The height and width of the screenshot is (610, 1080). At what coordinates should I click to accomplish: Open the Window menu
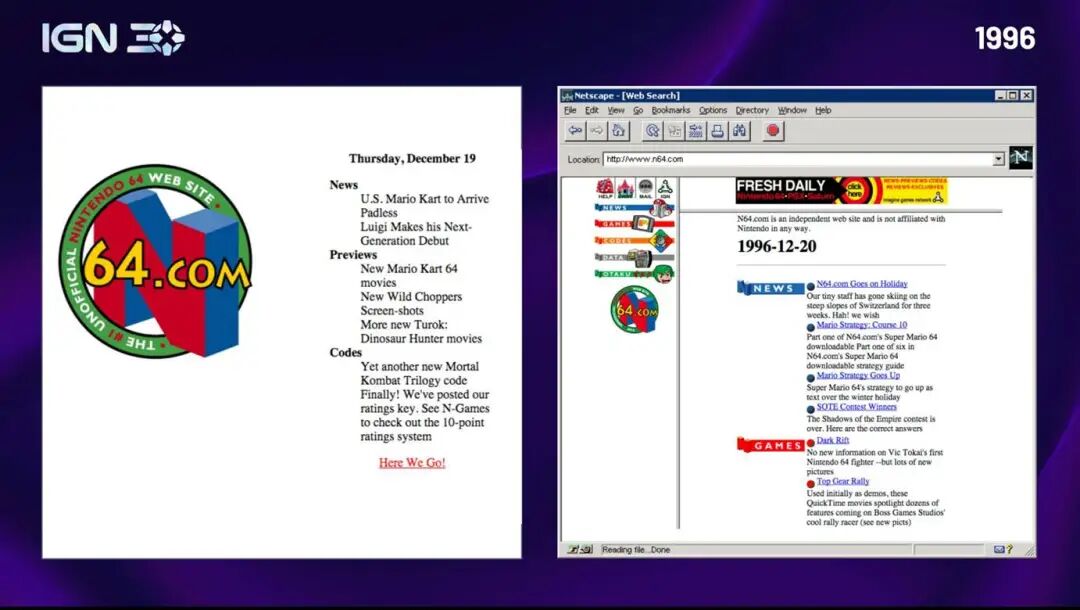(x=792, y=110)
